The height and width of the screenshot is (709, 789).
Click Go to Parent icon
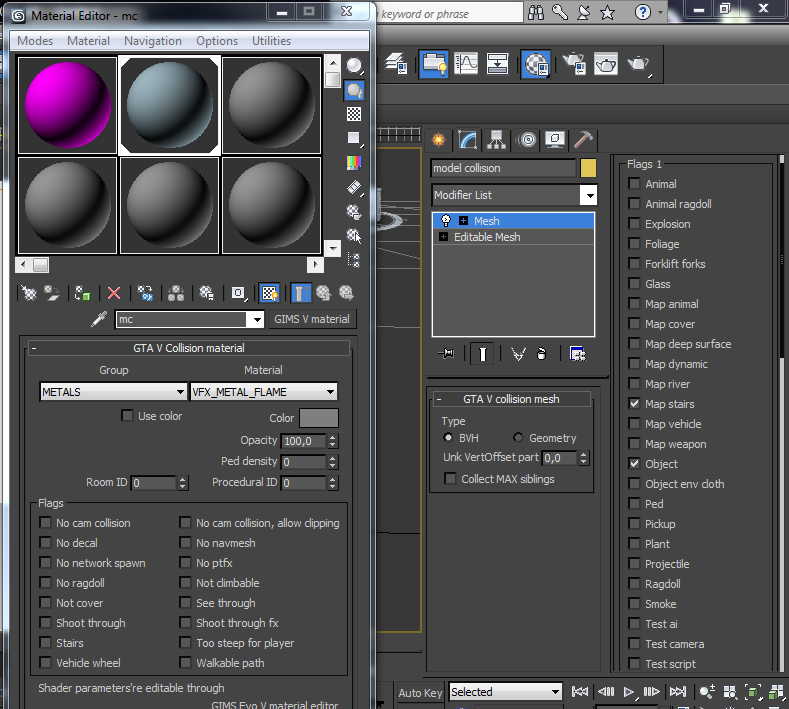coord(324,293)
